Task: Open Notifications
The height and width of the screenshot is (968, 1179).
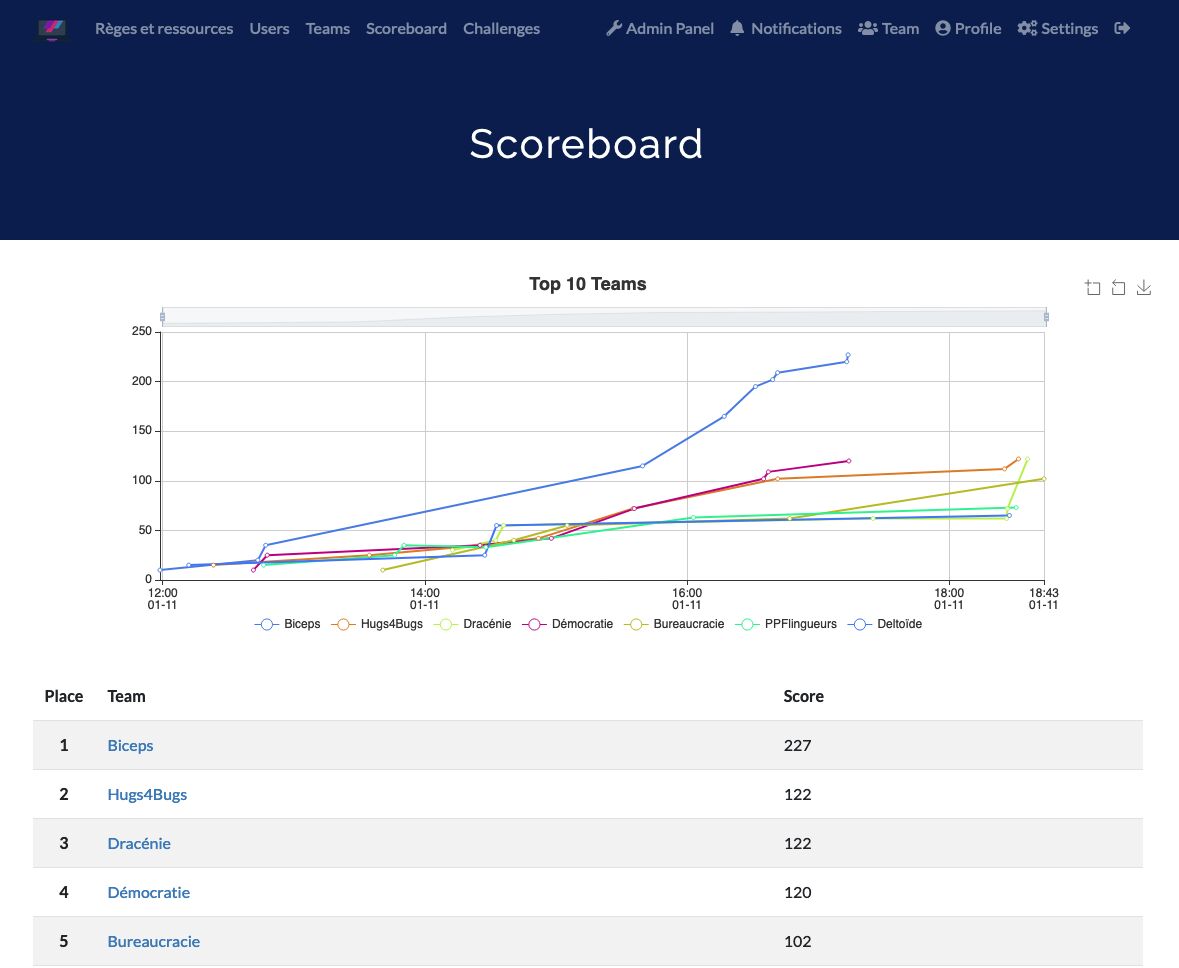Action: (x=786, y=29)
